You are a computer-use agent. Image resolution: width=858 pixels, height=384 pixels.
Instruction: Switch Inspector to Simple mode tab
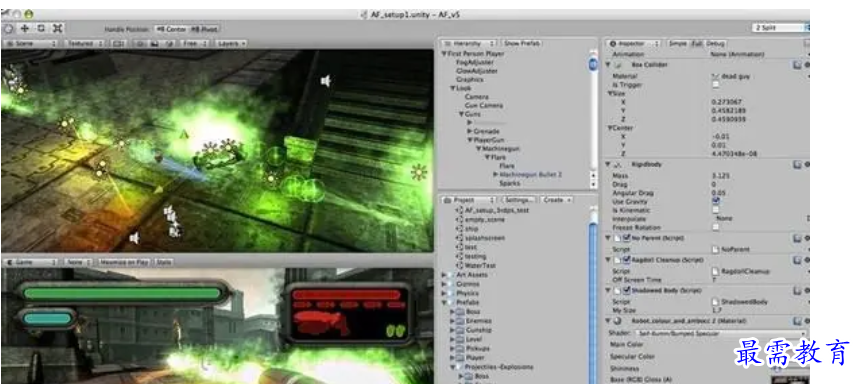click(678, 43)
